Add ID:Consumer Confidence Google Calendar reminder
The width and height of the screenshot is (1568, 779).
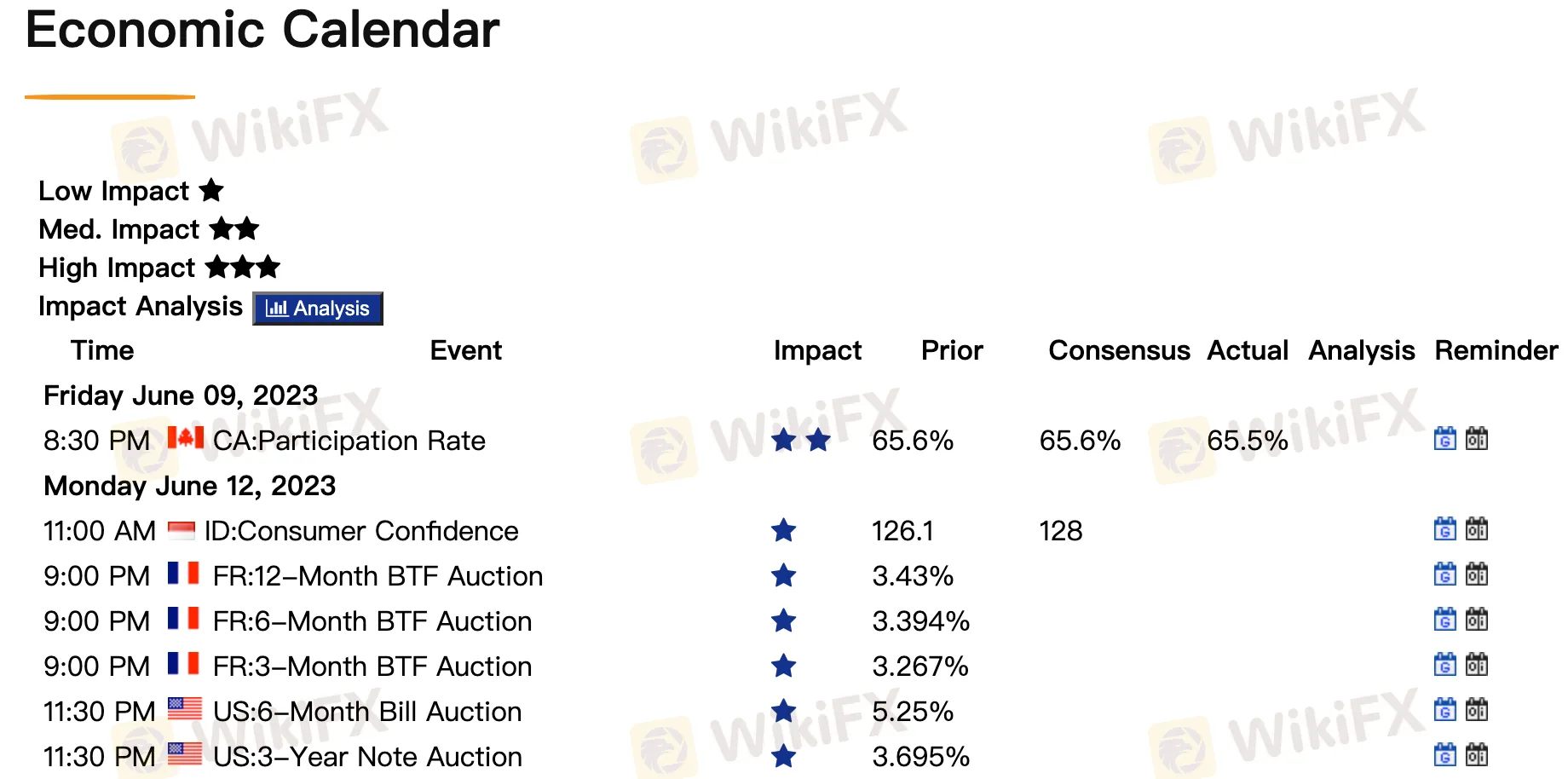pyautogui.click(x=1444, y=529)
